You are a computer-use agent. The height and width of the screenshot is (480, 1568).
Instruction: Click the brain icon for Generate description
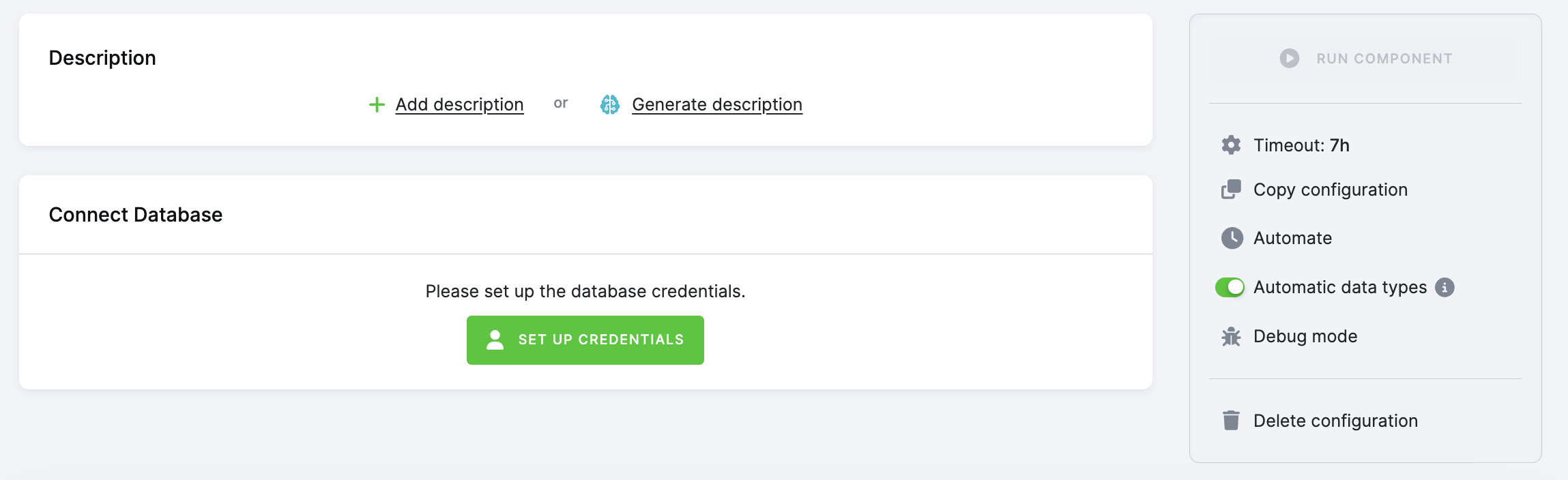click(609, 104)
